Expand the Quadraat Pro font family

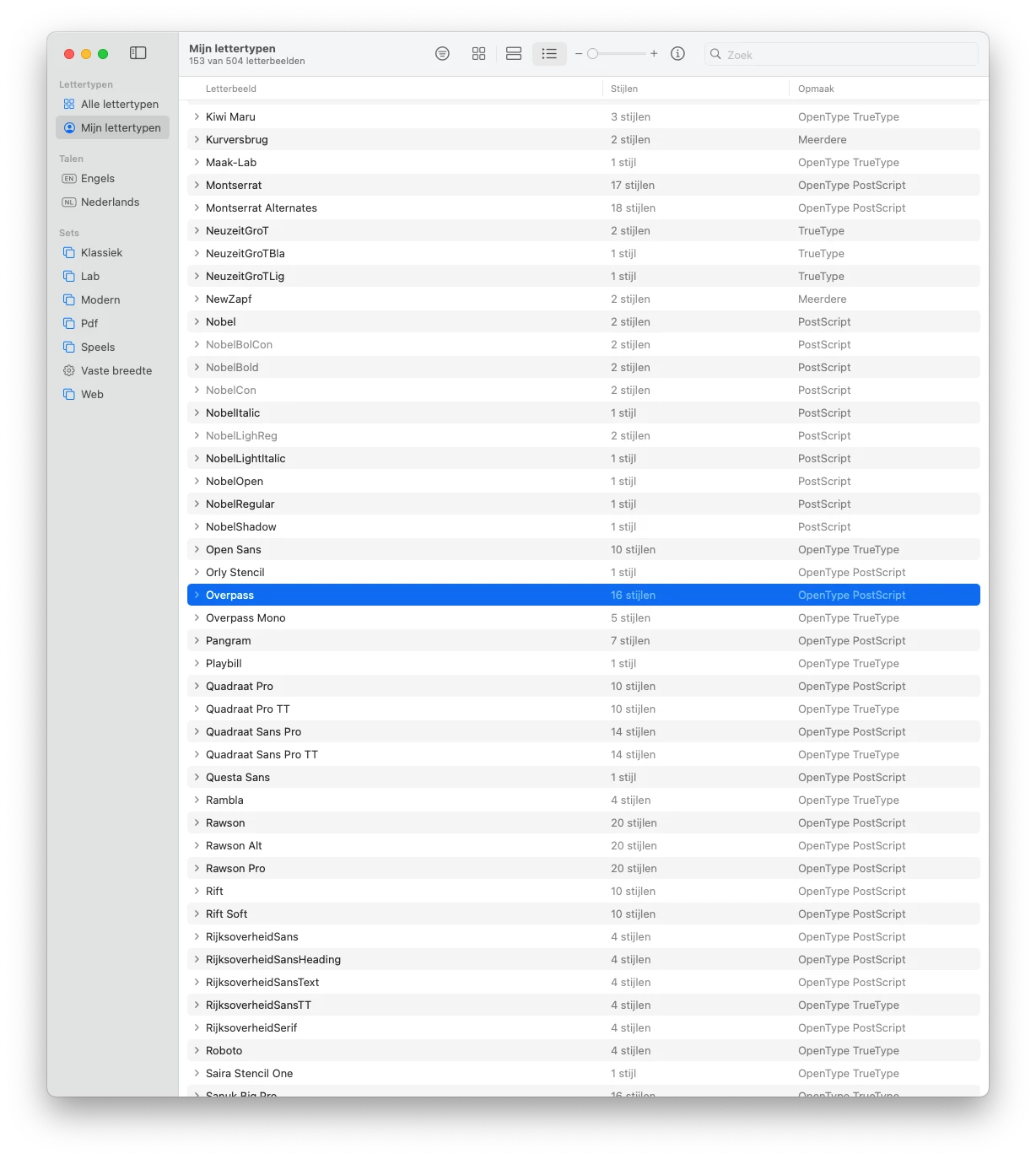[197, 686]
